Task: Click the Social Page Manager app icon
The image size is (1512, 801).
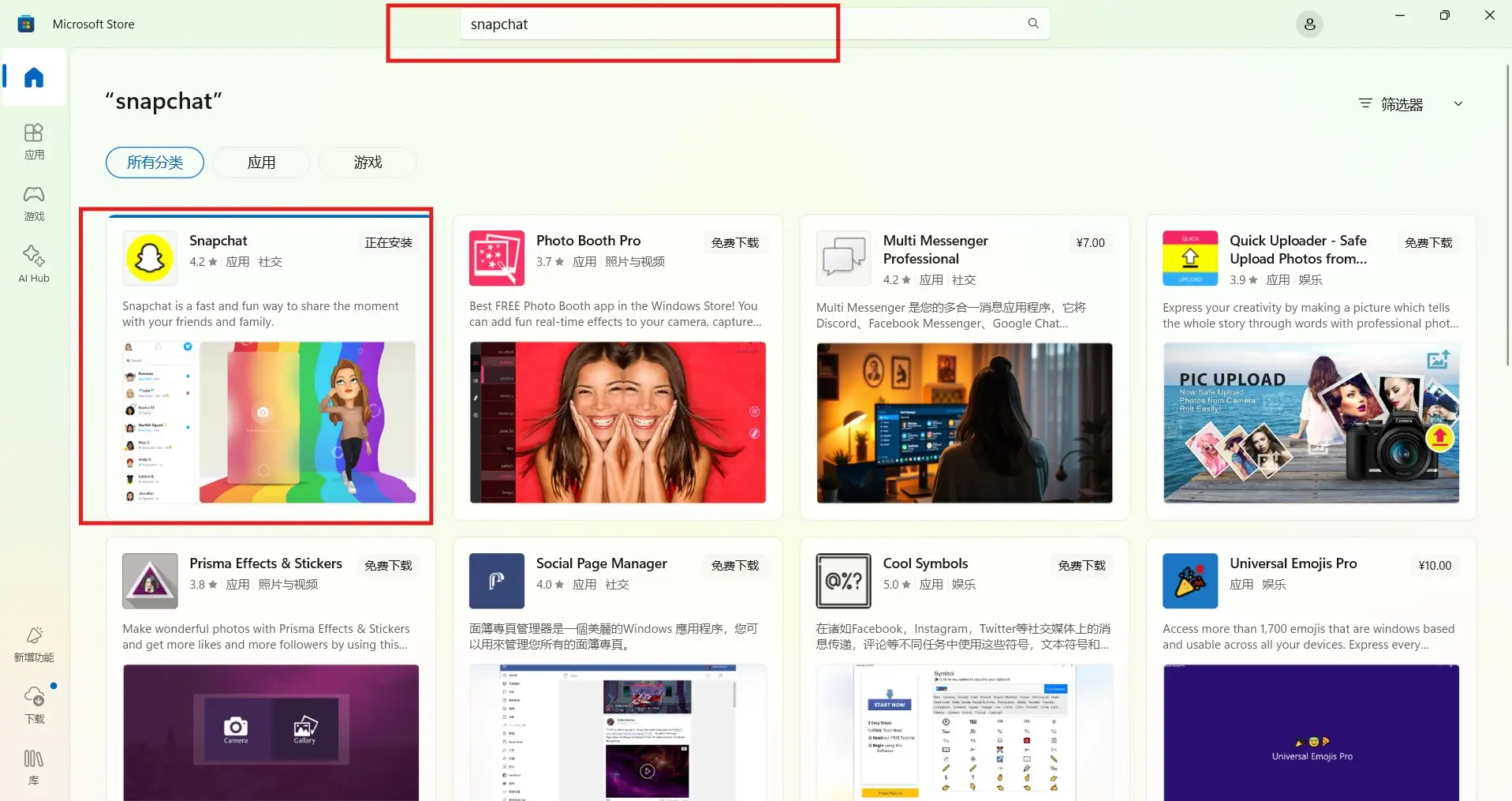Action: pos(497,581)
